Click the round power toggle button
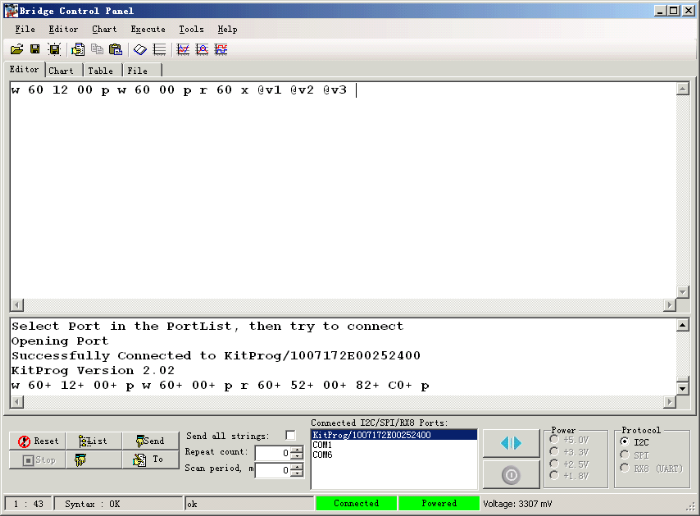Image resolution: width=700 pixels, height=516 pixels. click(x=503, y=474)
